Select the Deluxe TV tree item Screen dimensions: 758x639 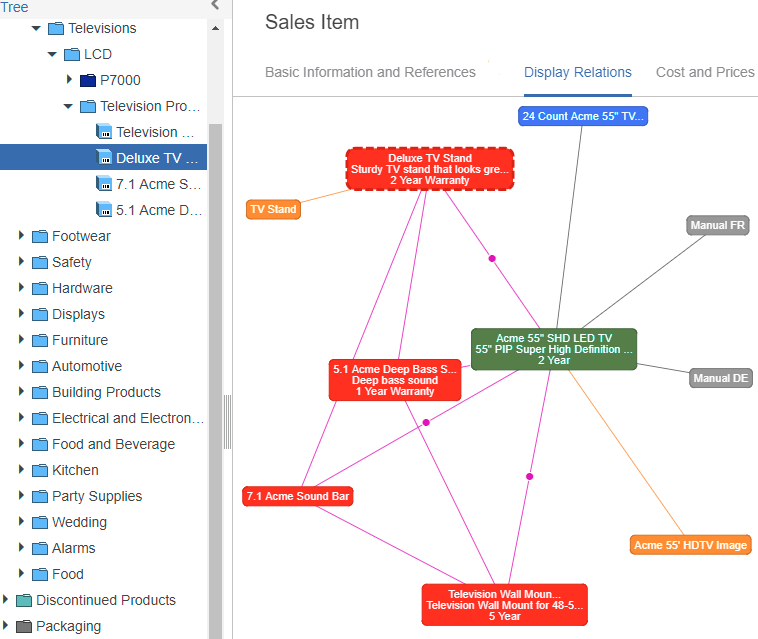point(103,158)
